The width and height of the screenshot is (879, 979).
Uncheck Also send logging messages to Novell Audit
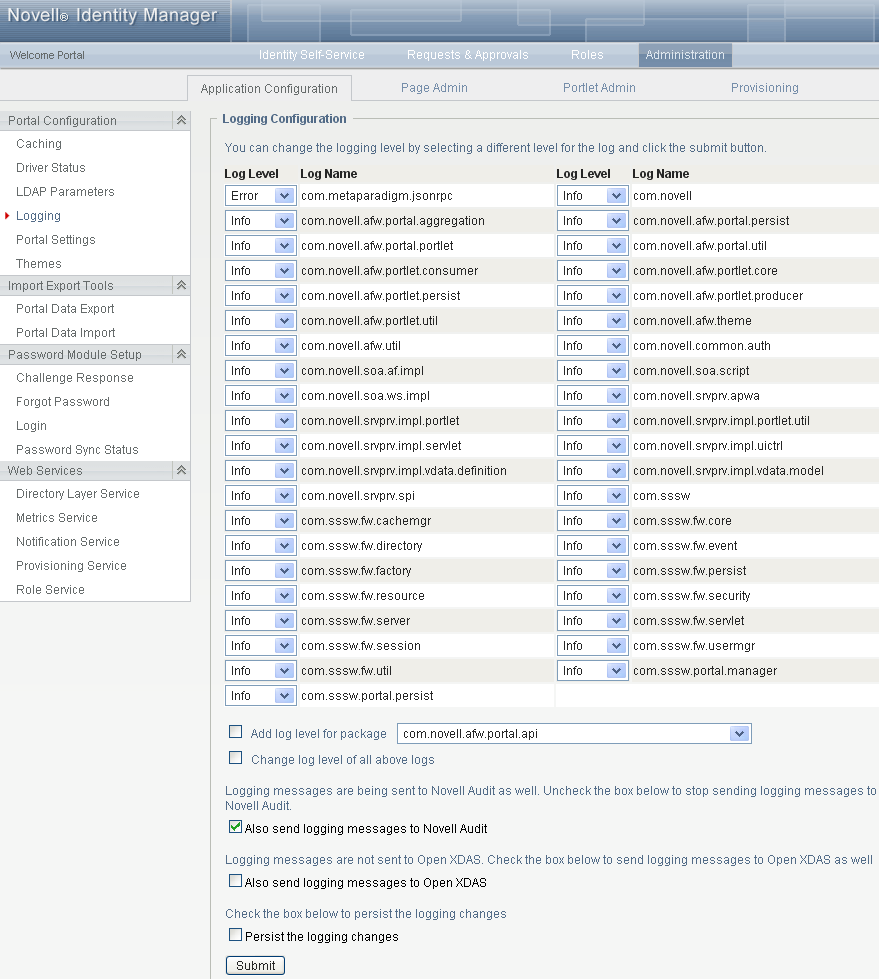235,827
